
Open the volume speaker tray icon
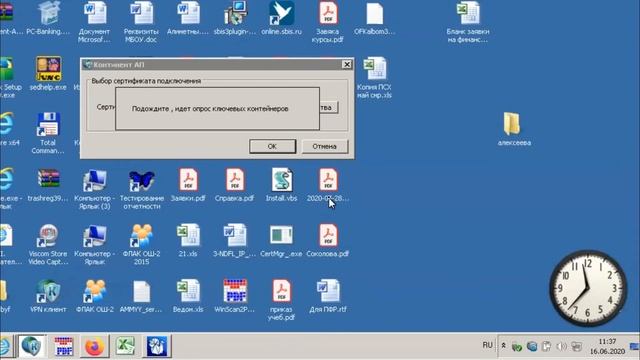pos(561,347)
